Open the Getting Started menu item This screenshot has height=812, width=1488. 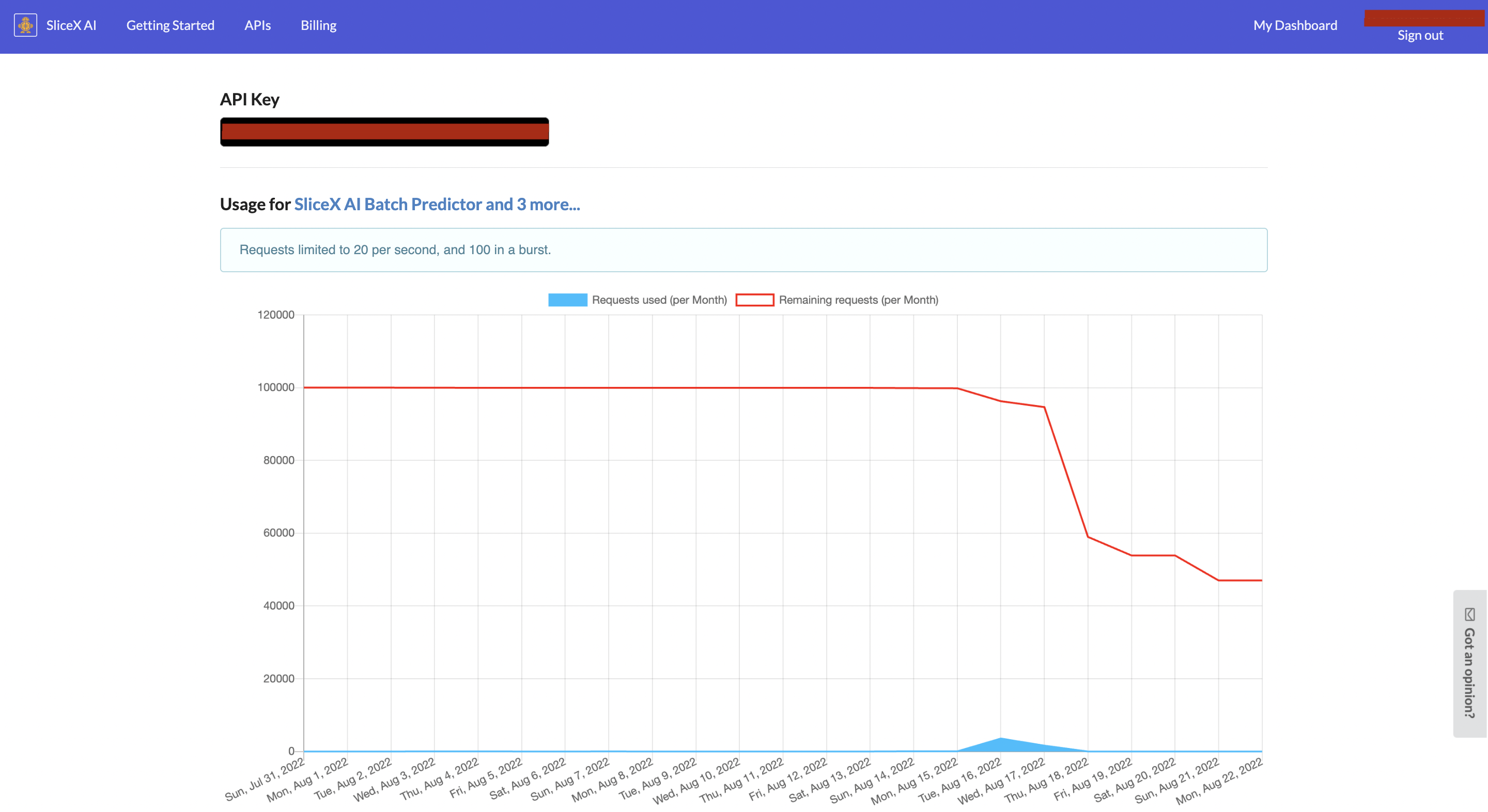tap(171, 25)
